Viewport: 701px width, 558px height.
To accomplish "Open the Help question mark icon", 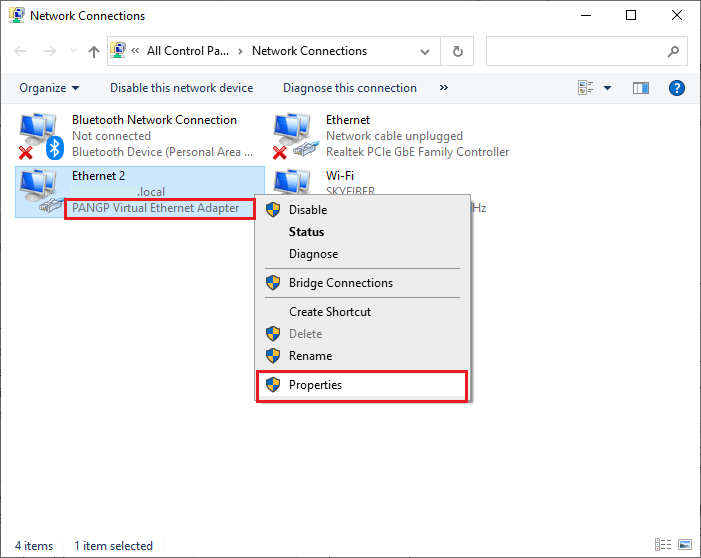I will point(676,88).
